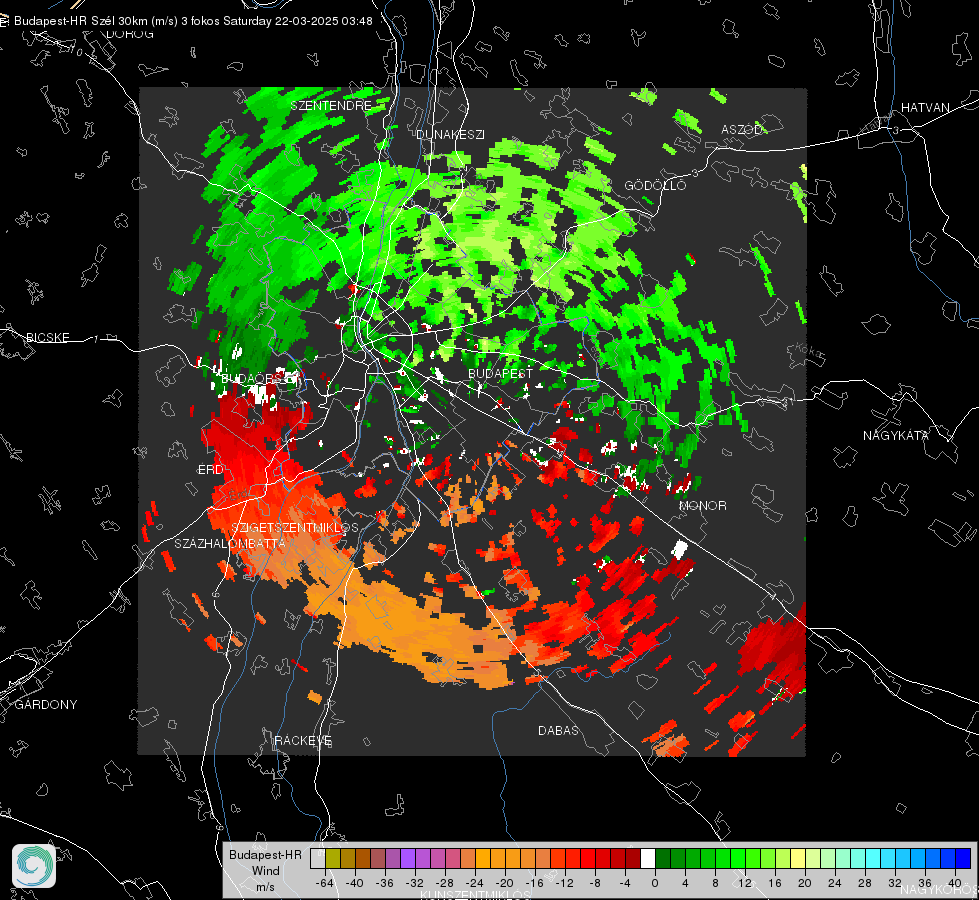Click the deep blue last legend swatch
This screenshot has width=979, height=900.
pyautogui.click(x=963, y=859)
